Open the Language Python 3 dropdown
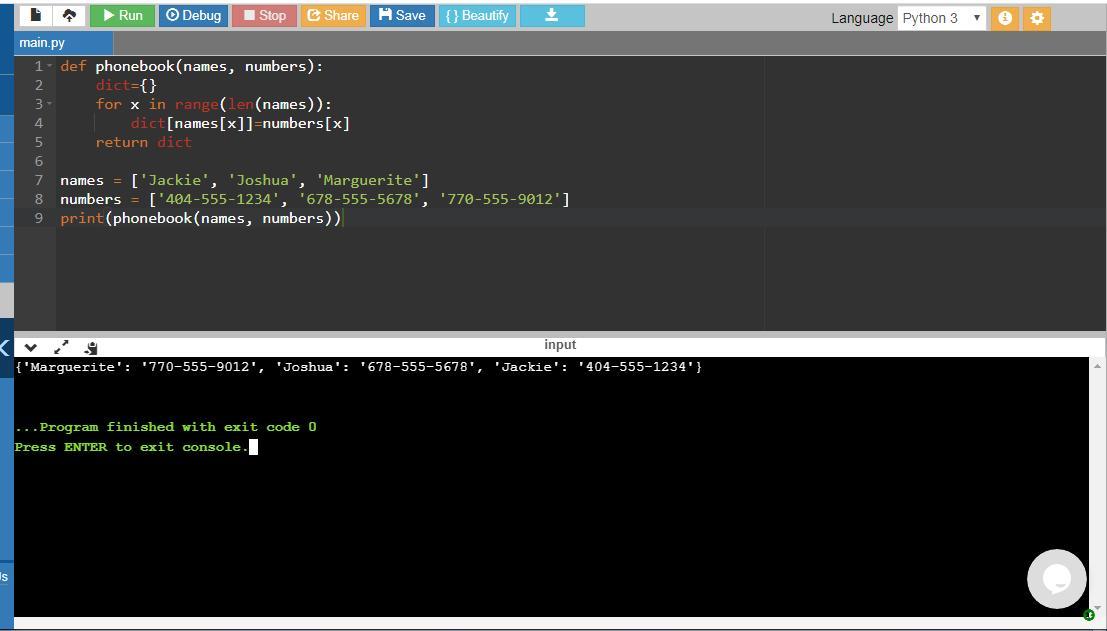Viewport: 1107px width, 631px height. click(941, 18)
